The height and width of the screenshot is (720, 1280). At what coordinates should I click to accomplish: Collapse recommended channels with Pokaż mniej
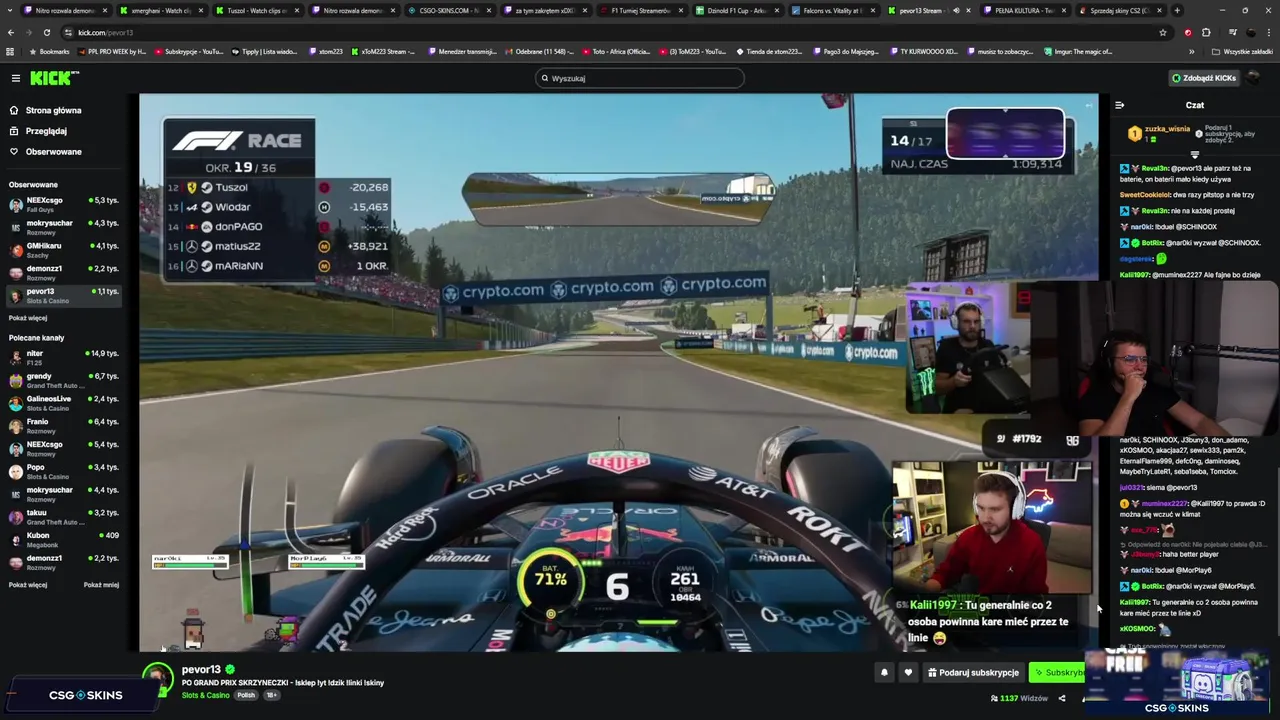tap(101, 585)
